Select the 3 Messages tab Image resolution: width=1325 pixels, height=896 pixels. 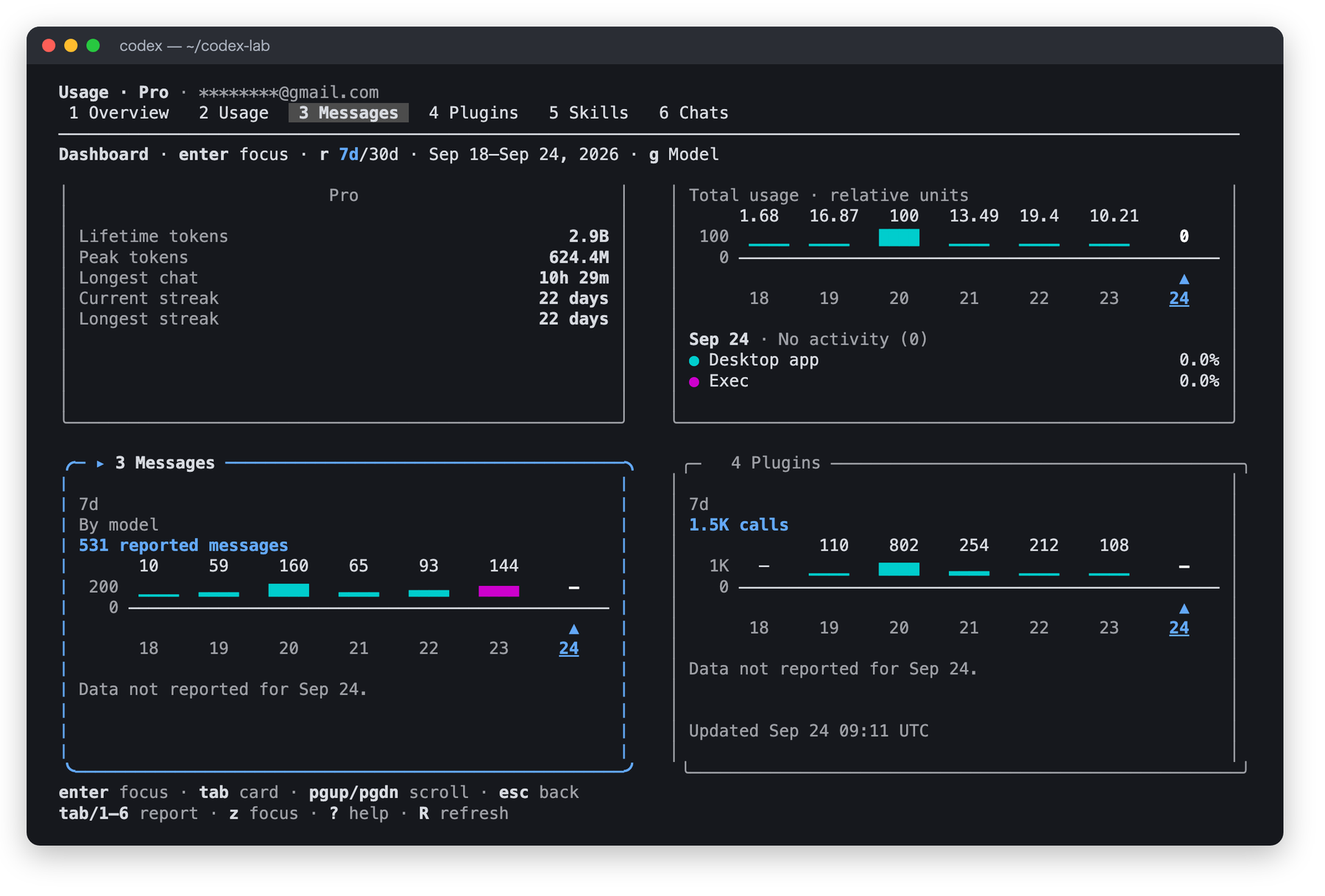point(348,113)
